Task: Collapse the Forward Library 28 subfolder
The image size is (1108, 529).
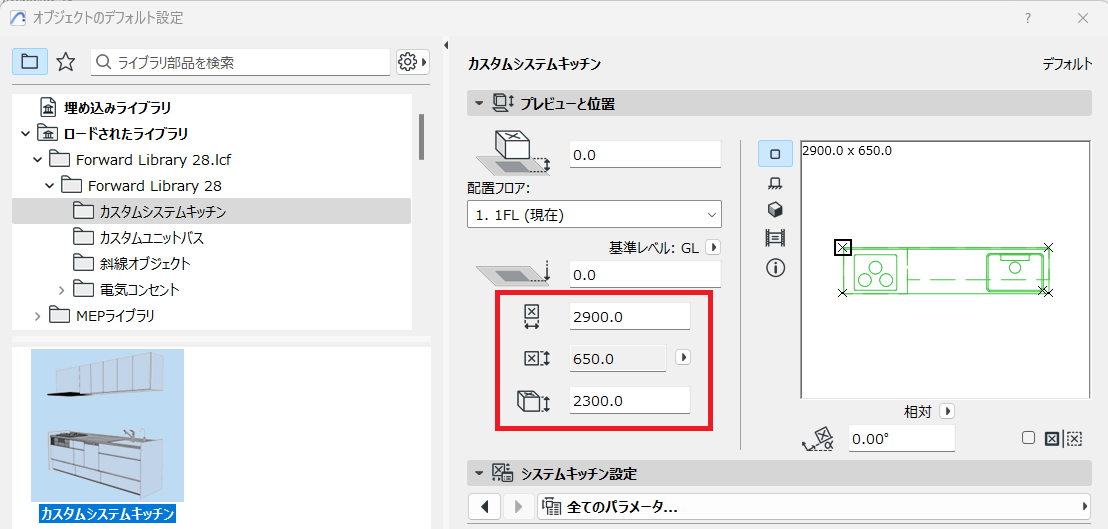Action: pos(49,186)
